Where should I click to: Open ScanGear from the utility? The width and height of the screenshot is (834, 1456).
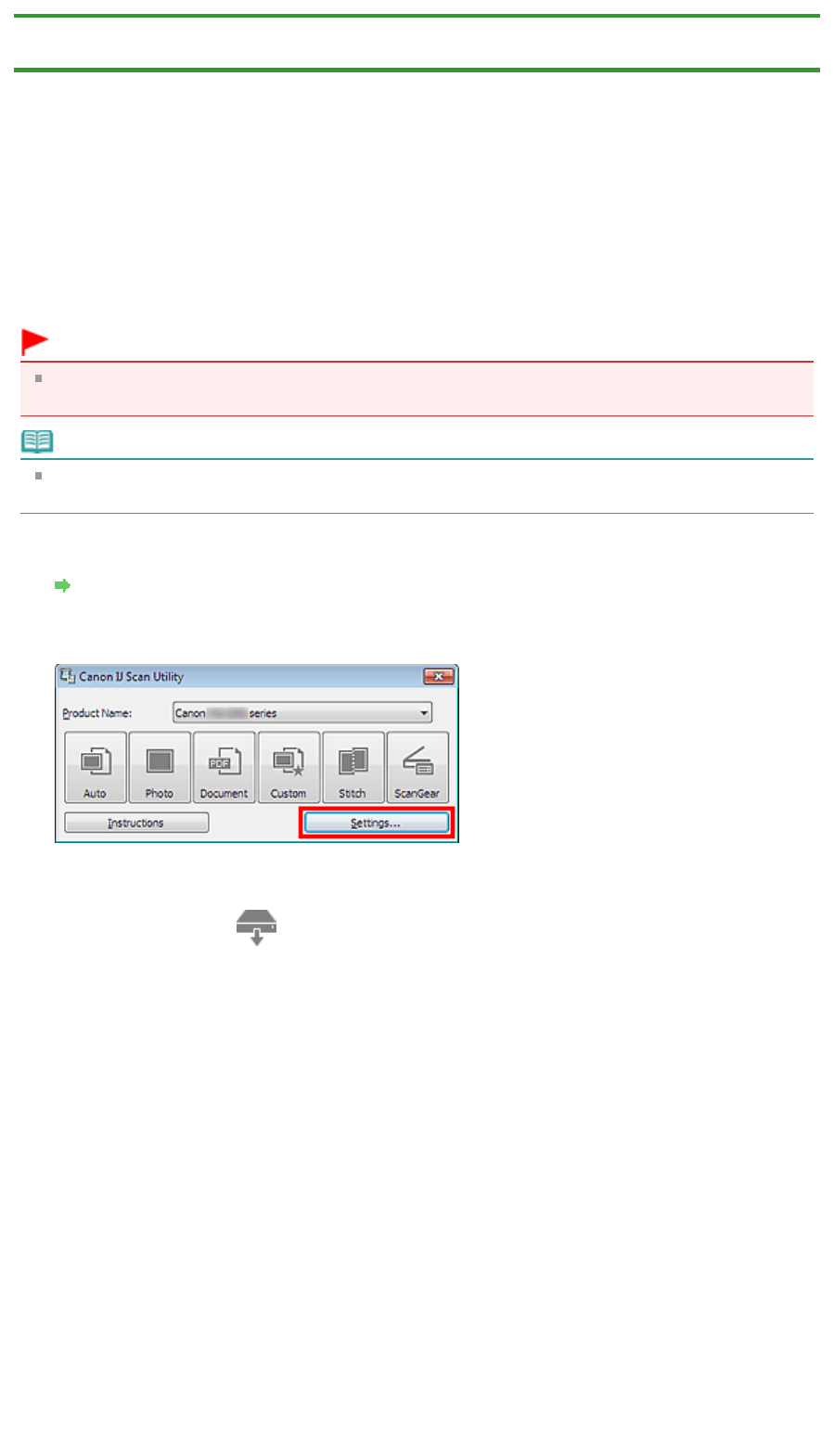click(x=417, y=767)
